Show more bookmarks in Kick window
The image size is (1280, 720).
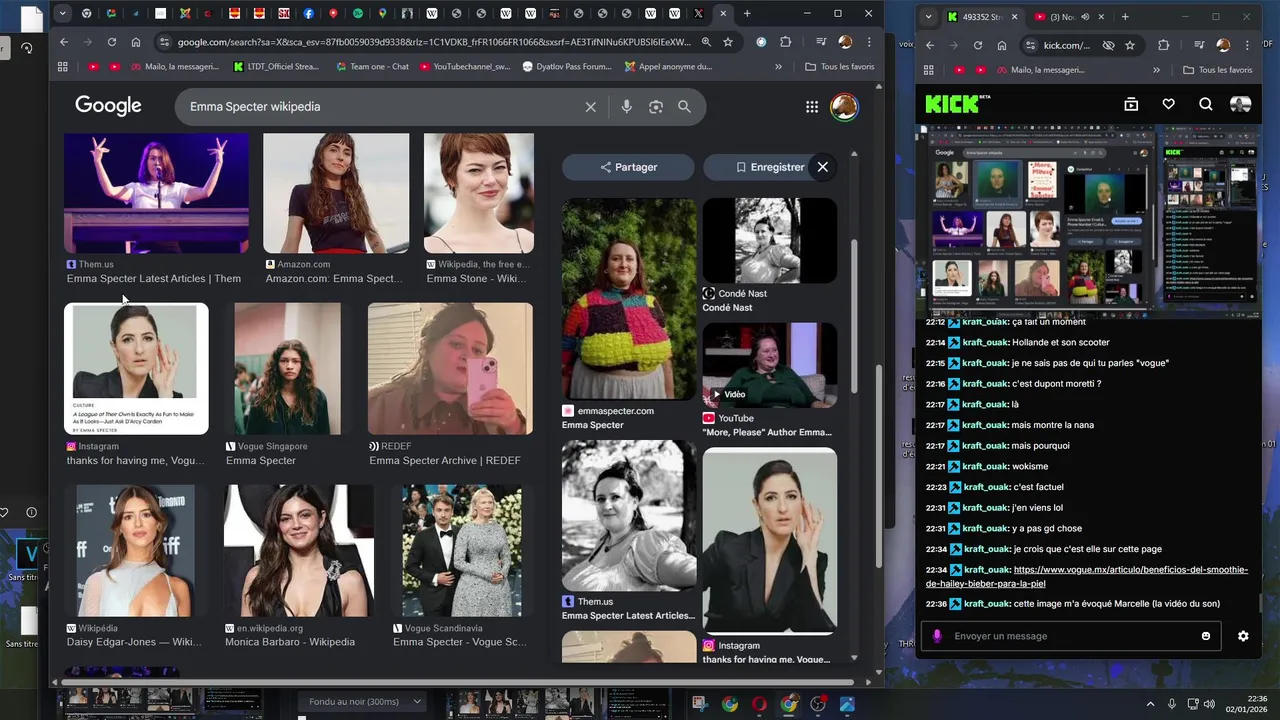[x=1156, y=70]
